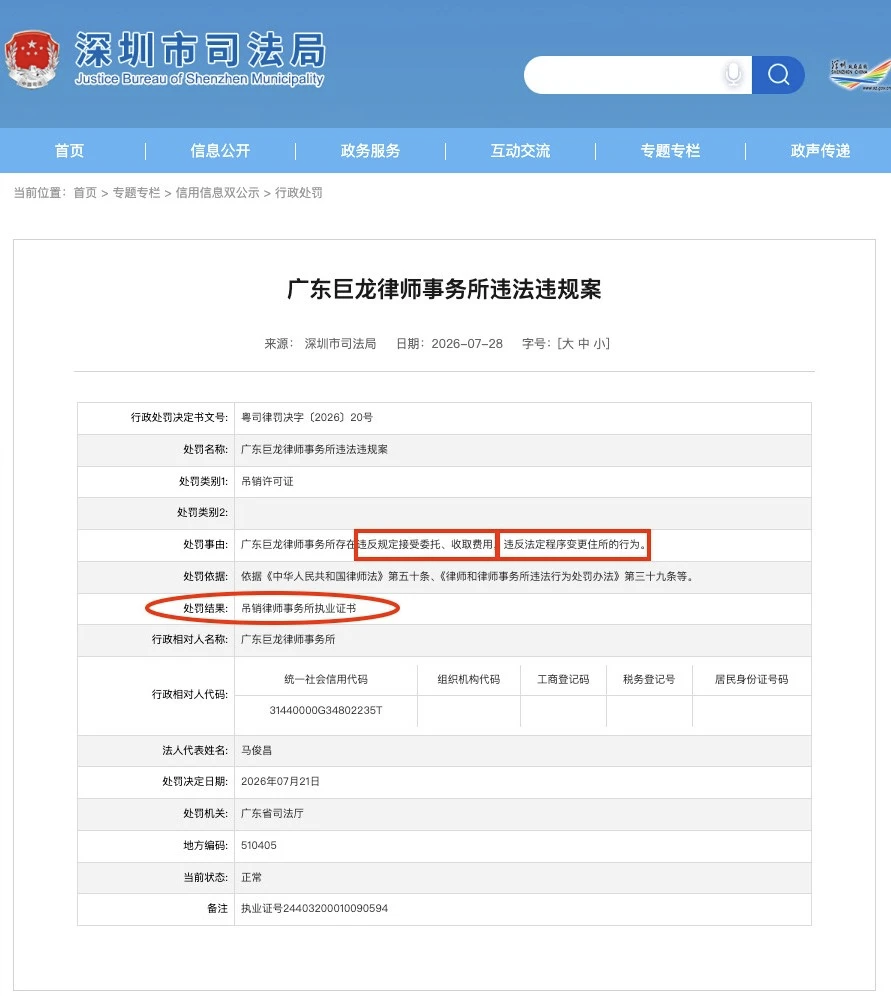Click the decision date 2026年07月21日
891x996 pixels.
pyautogui.click(x=280, y=781)
